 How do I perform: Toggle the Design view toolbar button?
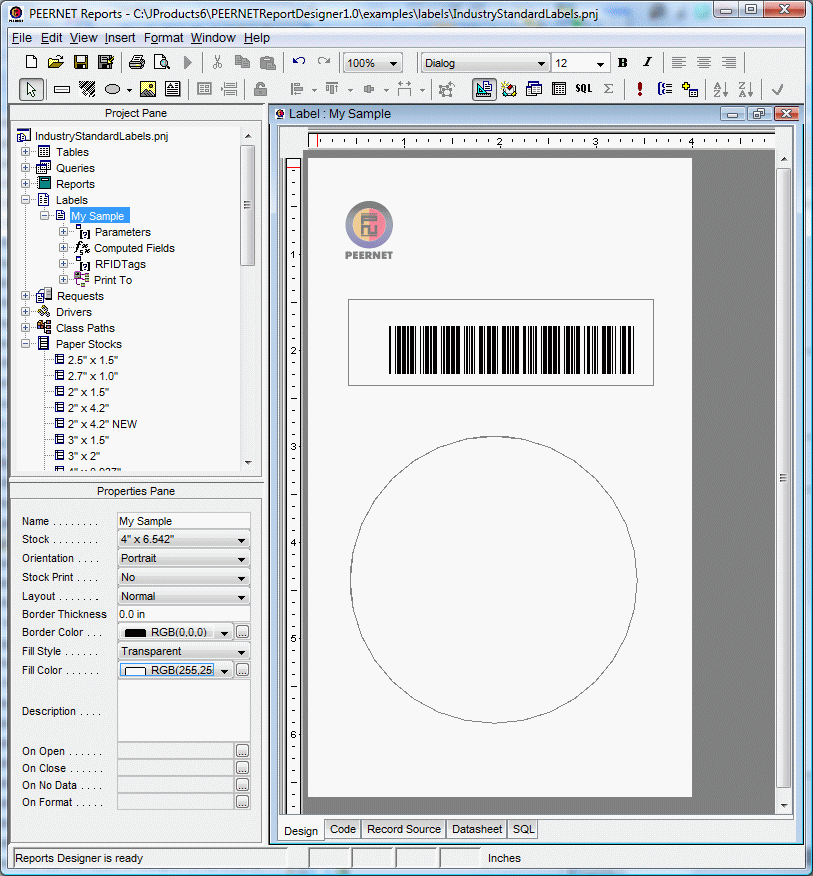(484, 89)
